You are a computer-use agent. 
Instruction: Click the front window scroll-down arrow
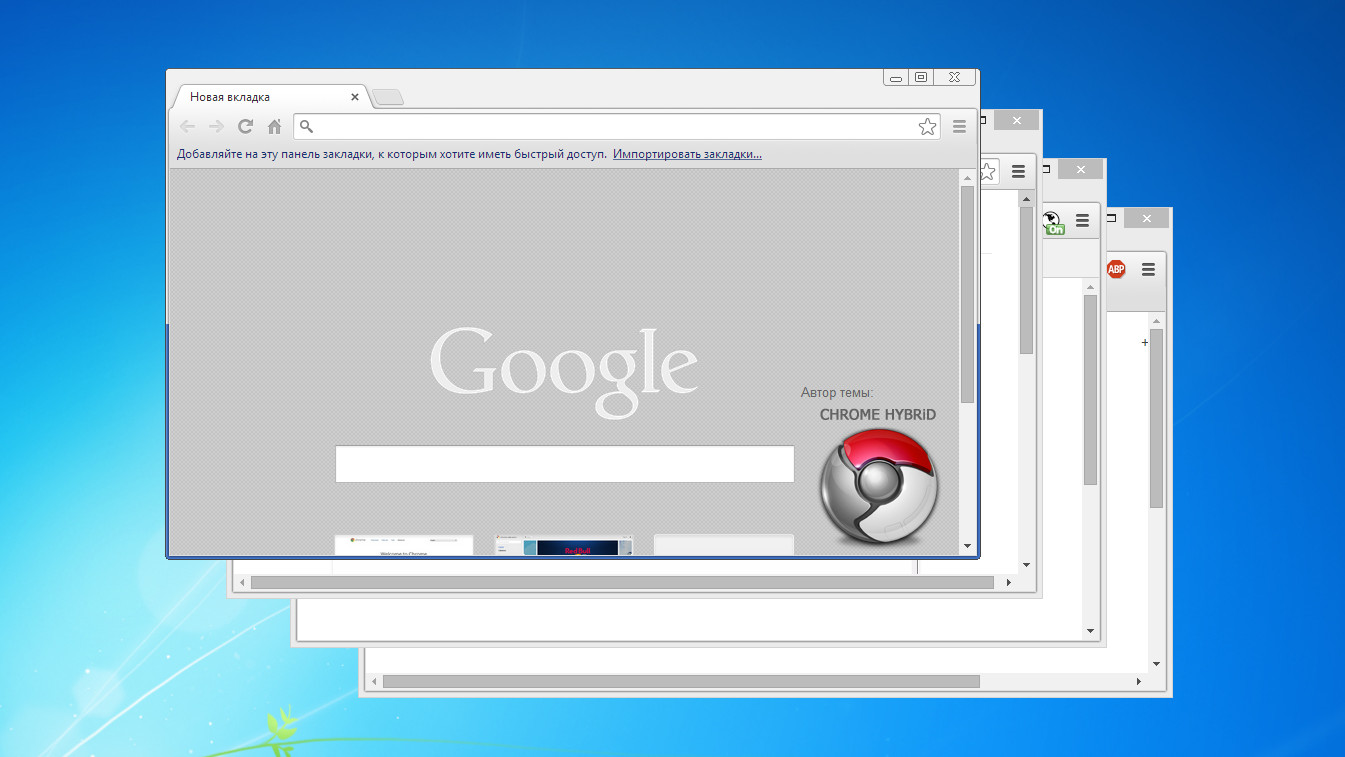point(967,546)
